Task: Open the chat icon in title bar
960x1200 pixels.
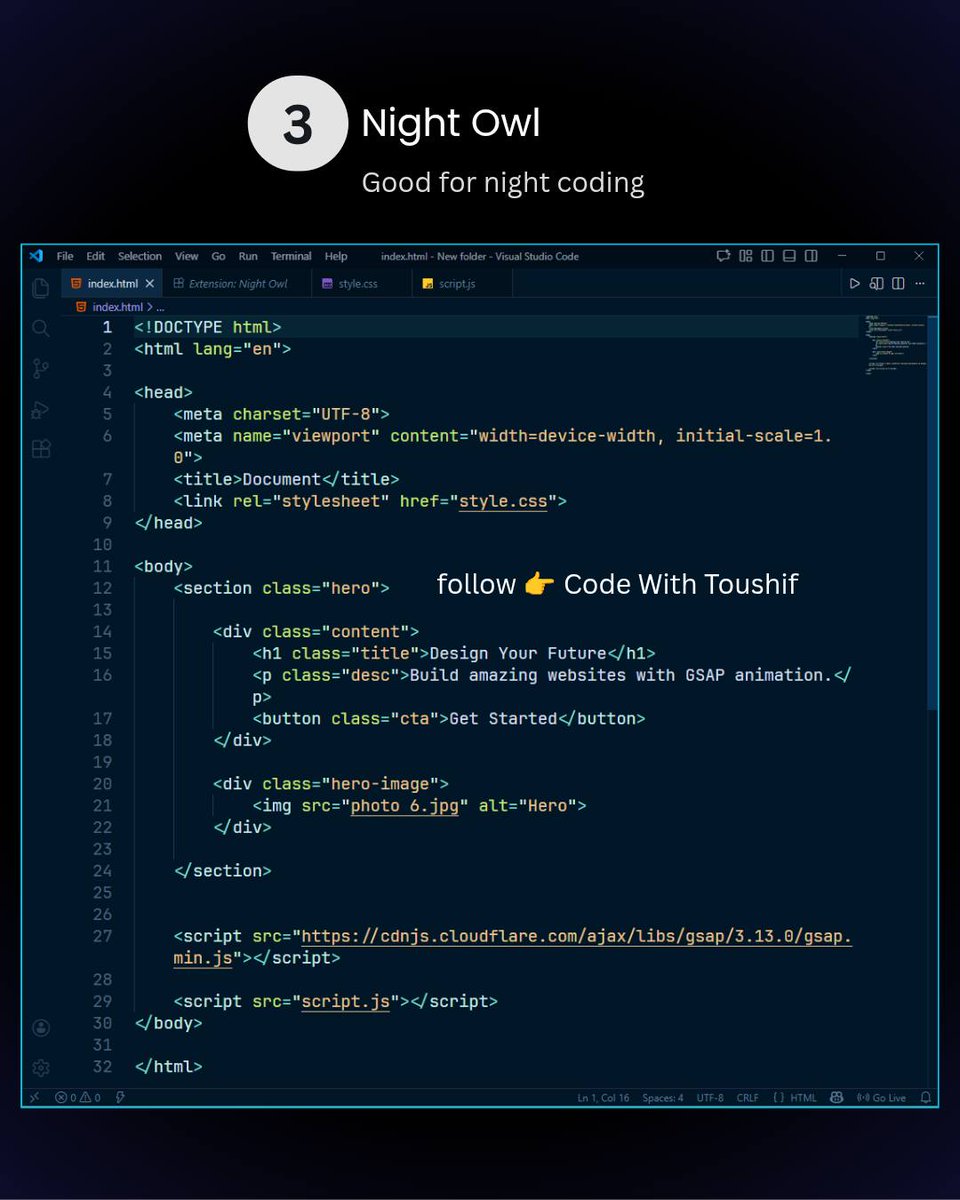Action: (x=723, y=256)
